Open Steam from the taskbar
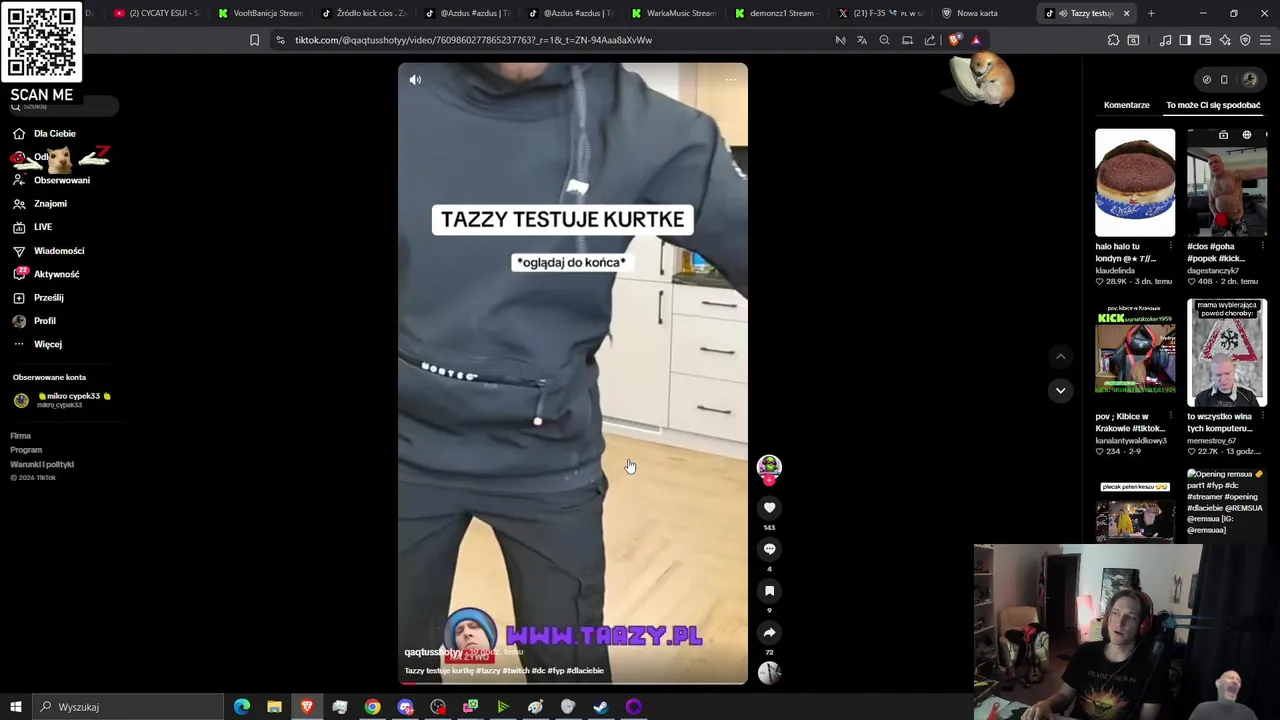1280x720 pixels. tap(601, 707)
